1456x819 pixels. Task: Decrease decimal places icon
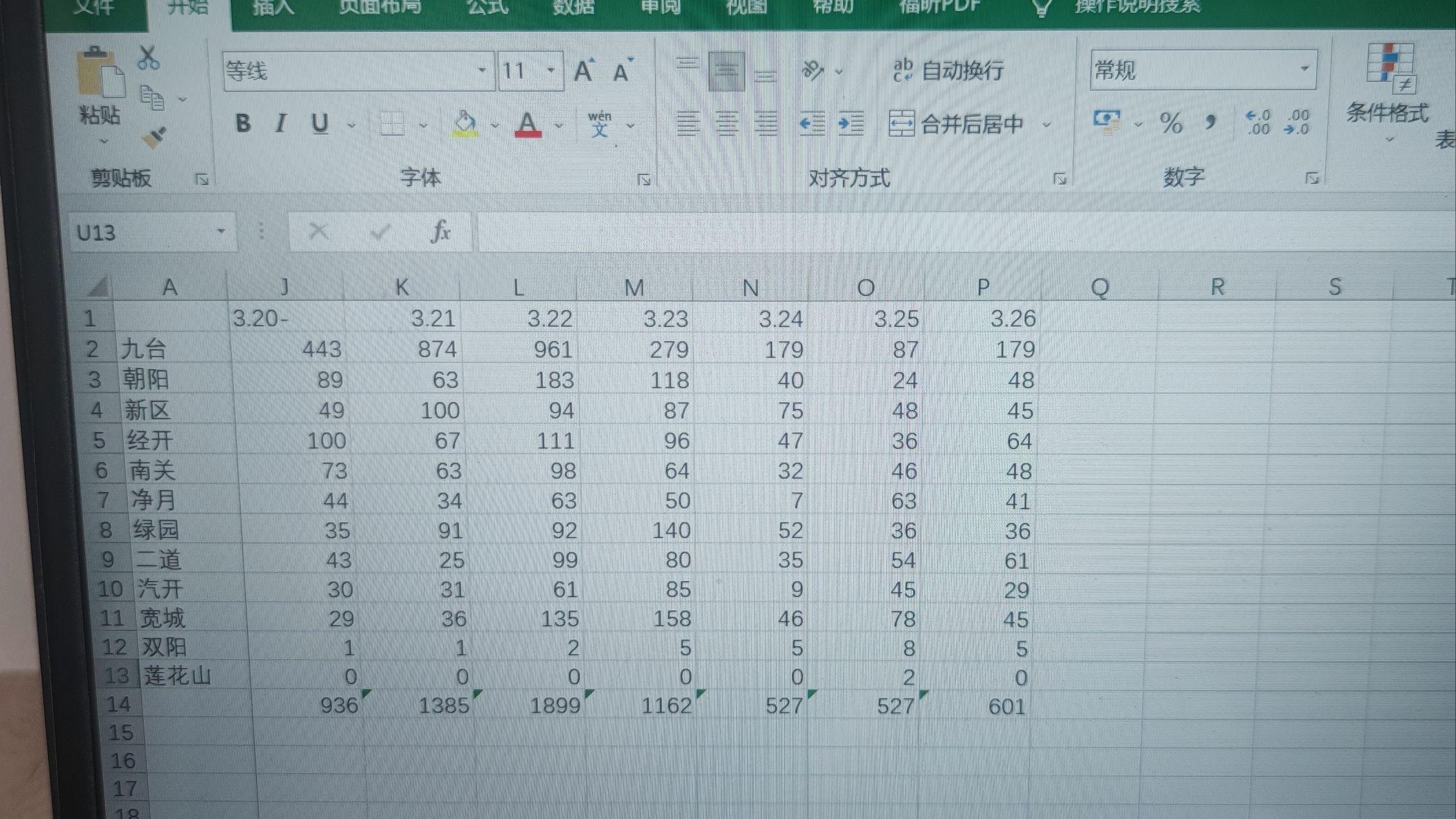coord(1297,122)
